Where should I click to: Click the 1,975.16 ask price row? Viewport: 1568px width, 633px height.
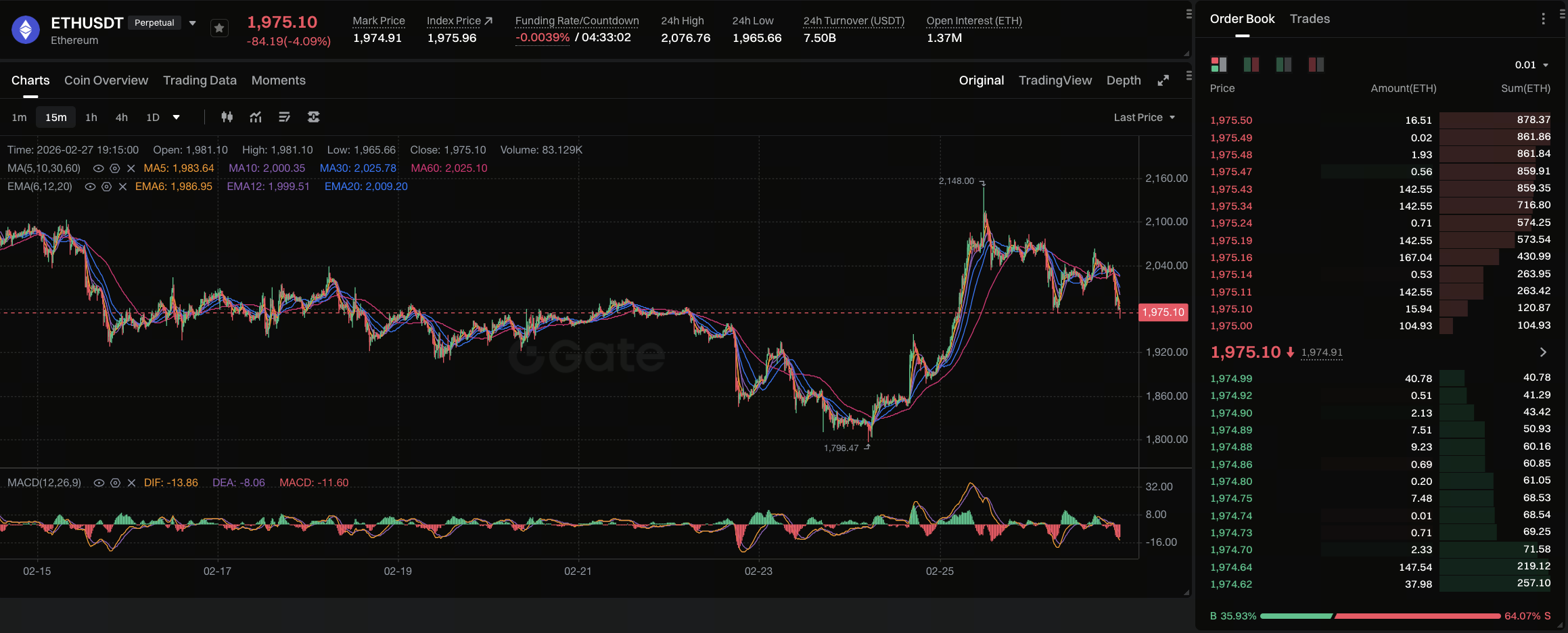click(x=1231, y=258)
